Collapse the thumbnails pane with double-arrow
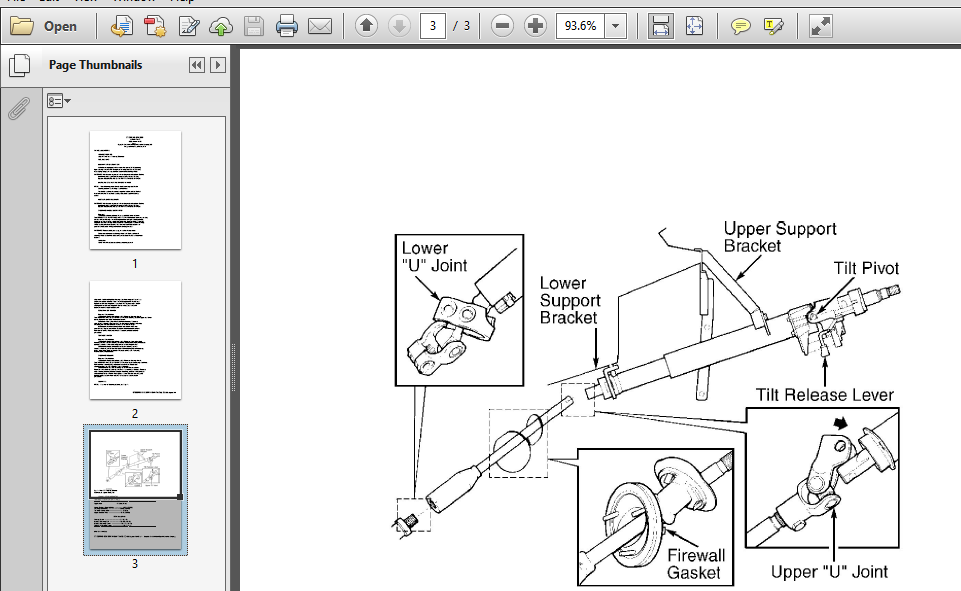This screenshot has width=961, height=591. pos(197,65)
